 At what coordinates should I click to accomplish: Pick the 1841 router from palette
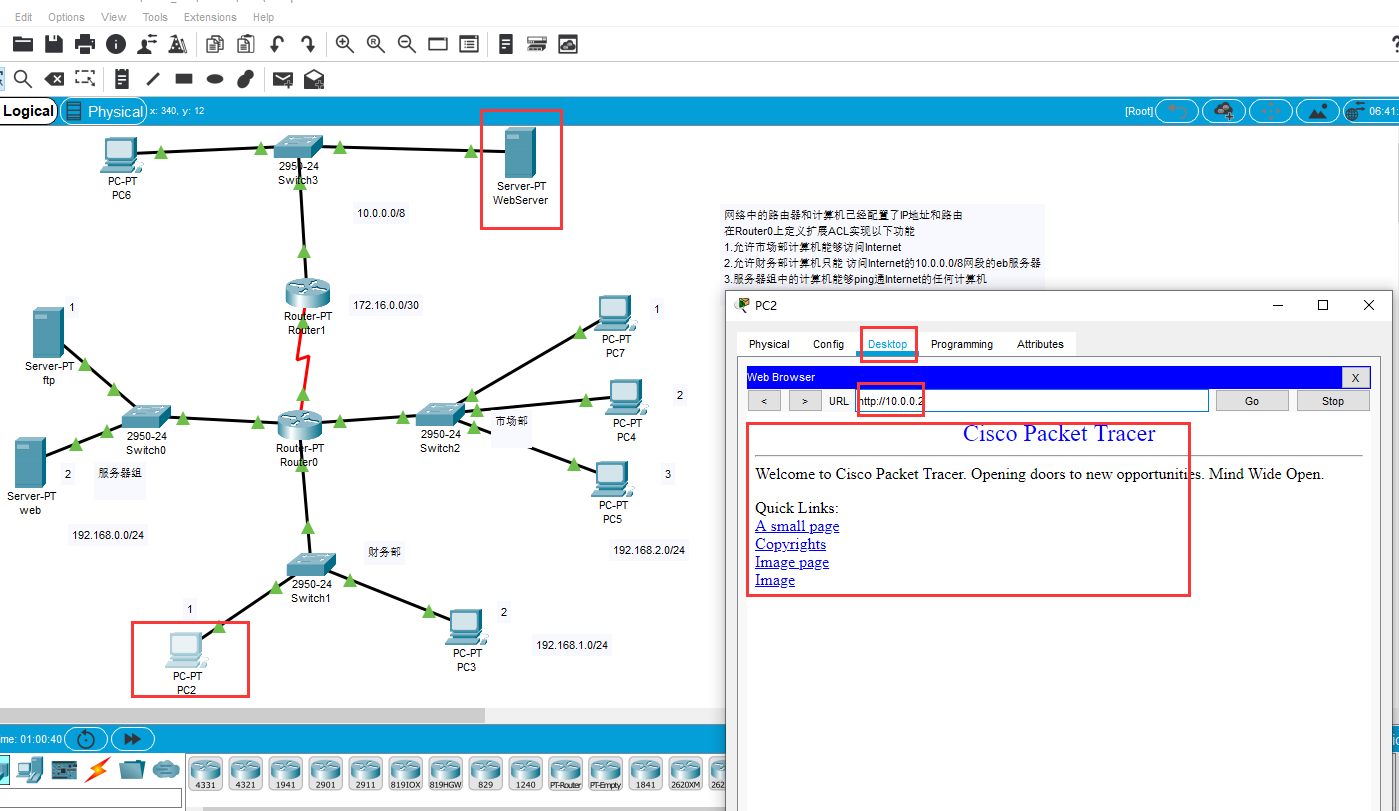(645, 773)
